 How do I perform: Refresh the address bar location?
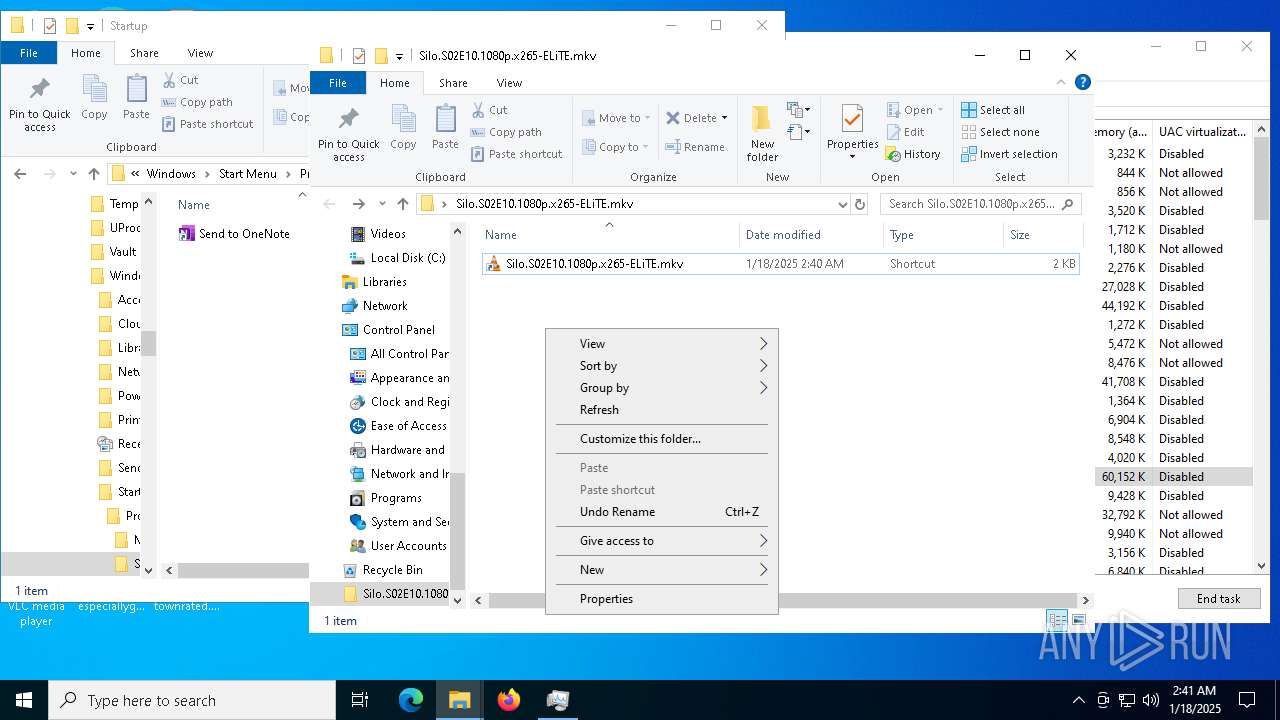point(859,204)
